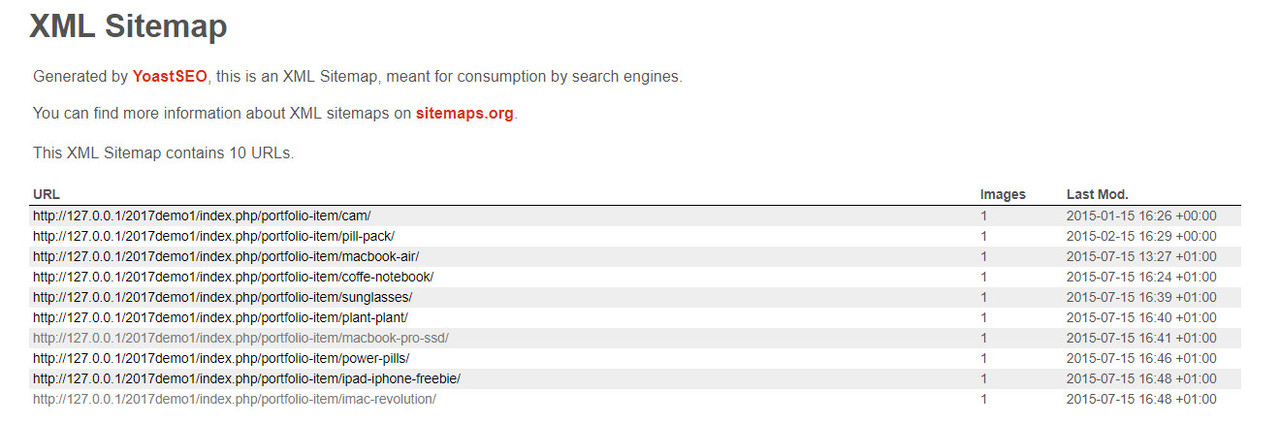This screenshot has width=1280, height=432.
Task: Open the YoastSEO link
Action: (x=170, y=76)
